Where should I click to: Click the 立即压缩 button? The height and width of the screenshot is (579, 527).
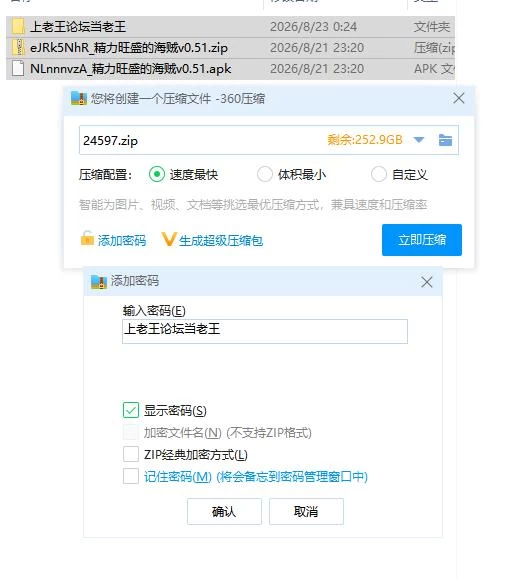coord(422,240)
